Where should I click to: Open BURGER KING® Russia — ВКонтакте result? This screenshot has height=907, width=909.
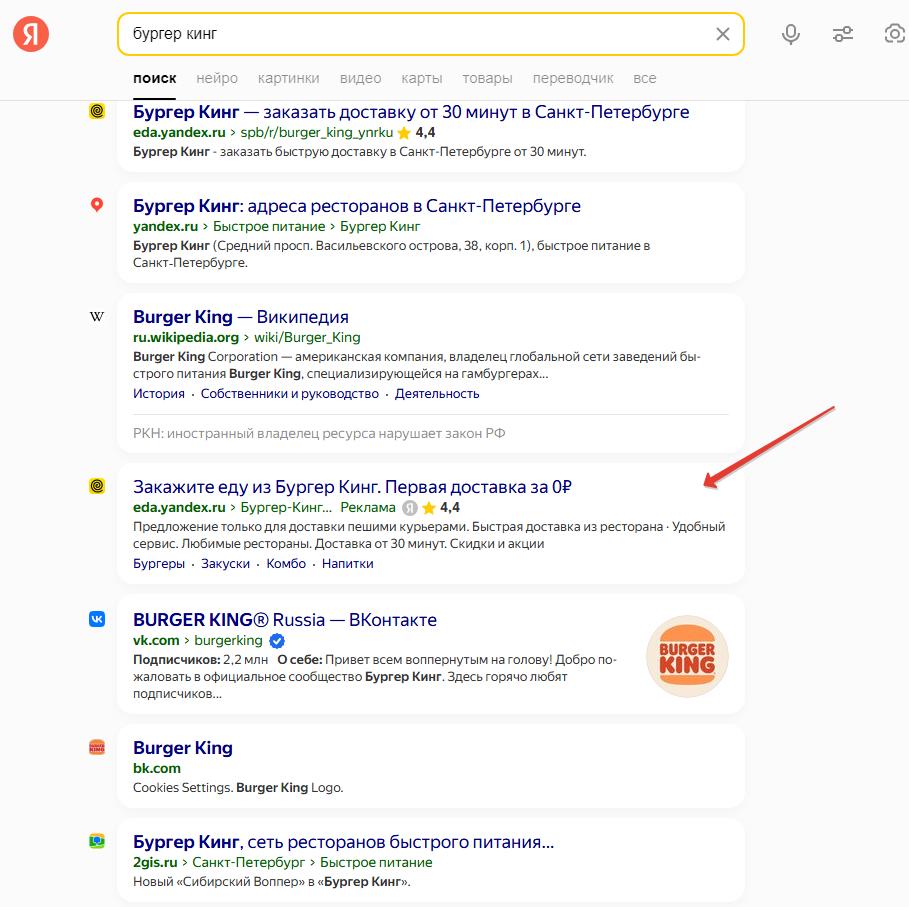(285, 620)
